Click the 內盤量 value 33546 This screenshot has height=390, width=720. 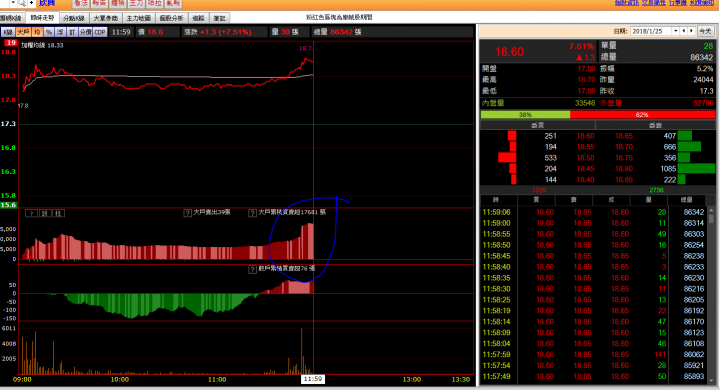tap(585, 103)
